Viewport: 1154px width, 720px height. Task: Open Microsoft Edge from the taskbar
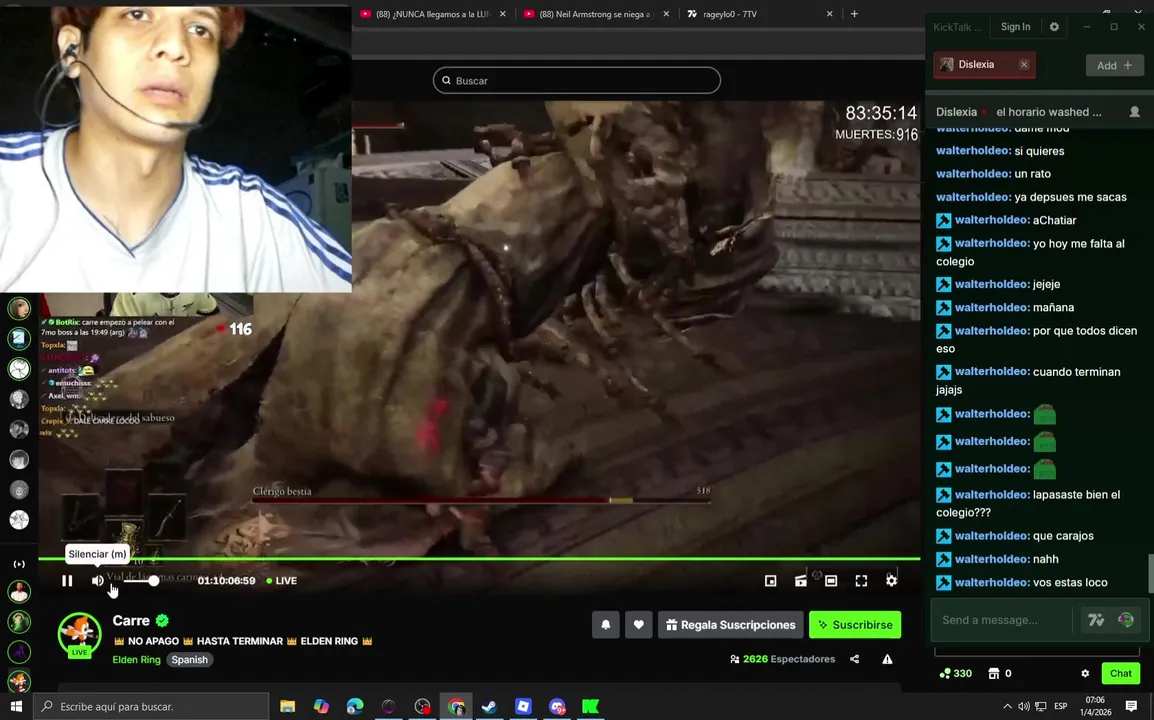click(355, 707)
